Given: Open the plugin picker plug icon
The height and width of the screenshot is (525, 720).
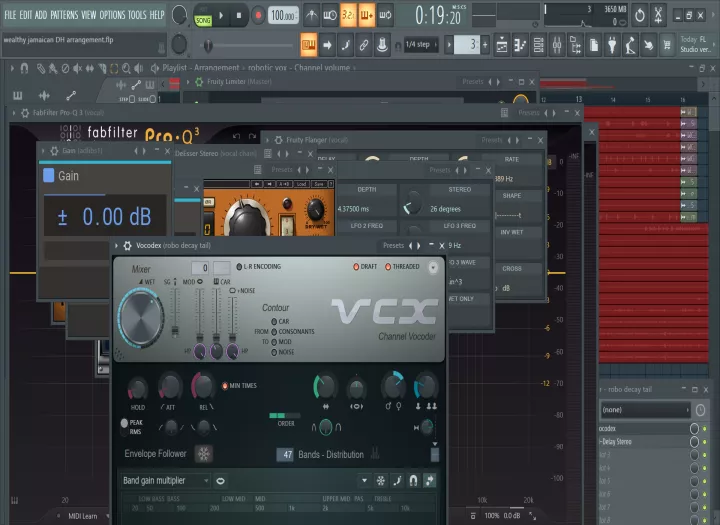Looking at the screenshot, I should (612, 45).
